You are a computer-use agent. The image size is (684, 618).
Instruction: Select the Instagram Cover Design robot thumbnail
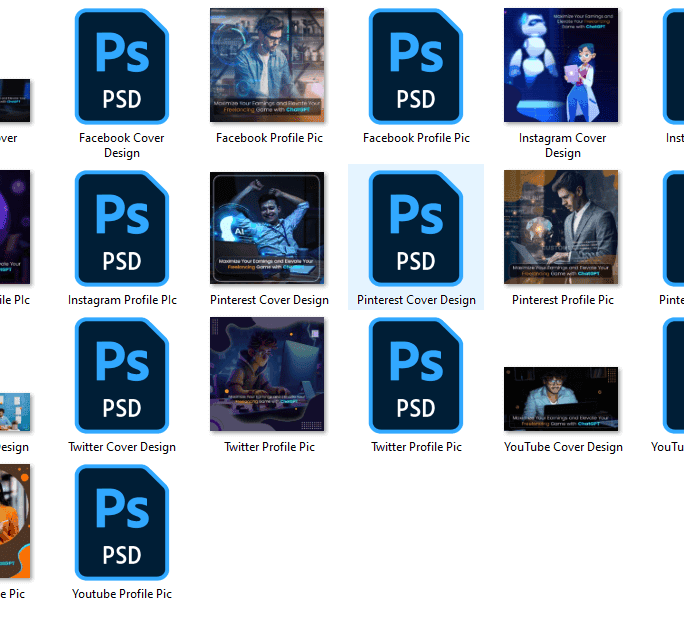pos(561,65)
